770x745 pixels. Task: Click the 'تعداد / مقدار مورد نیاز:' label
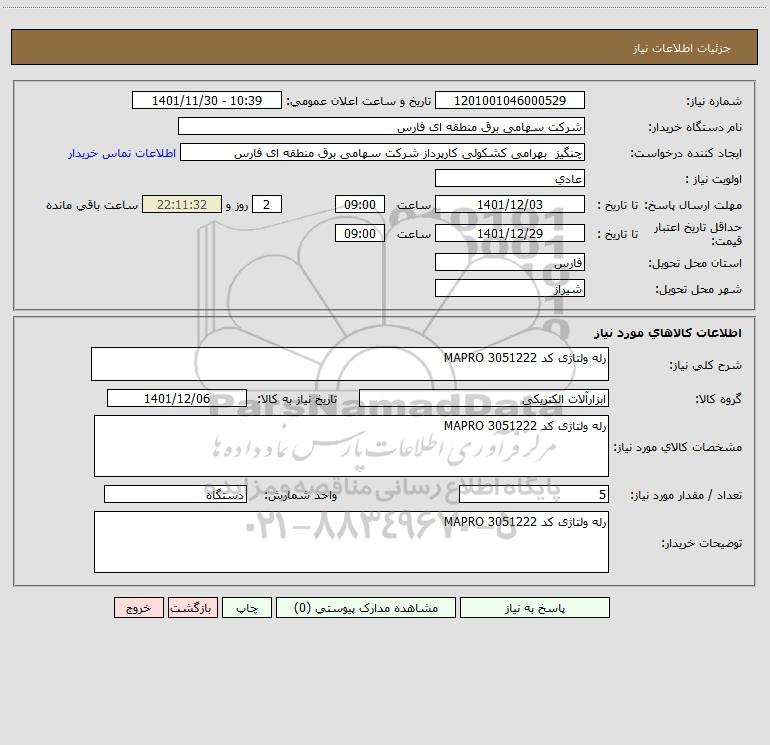pos(686,496)
